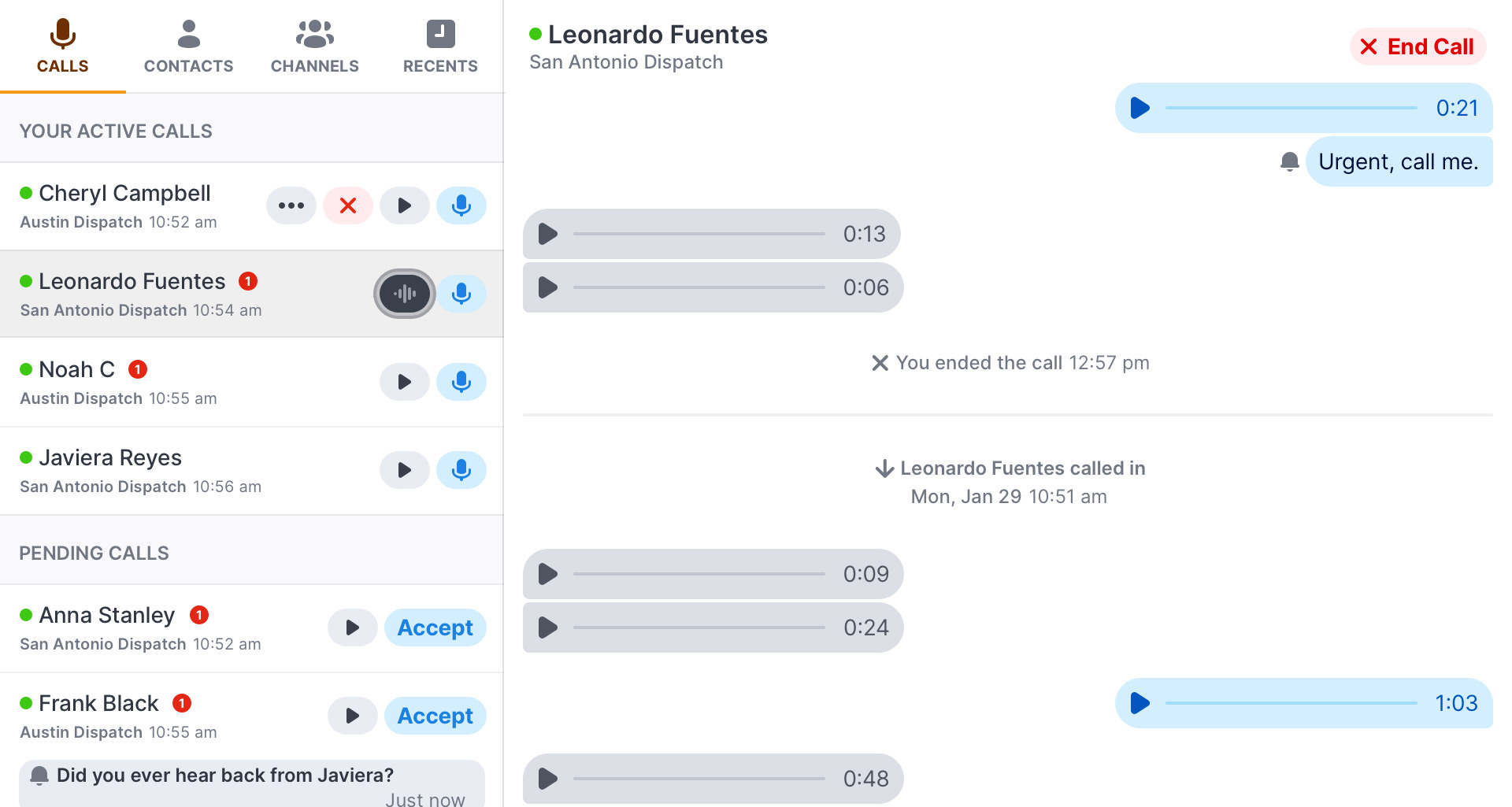Play Cheryl Campbell's latest message
The width and height of the screenshot is (1512, 807).
point(405,205)
